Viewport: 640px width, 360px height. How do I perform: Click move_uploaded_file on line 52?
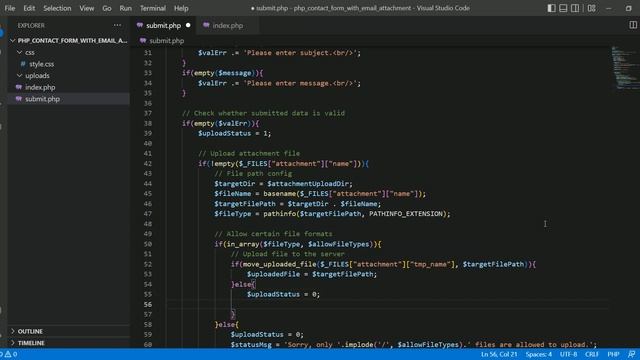click(279, 264)
